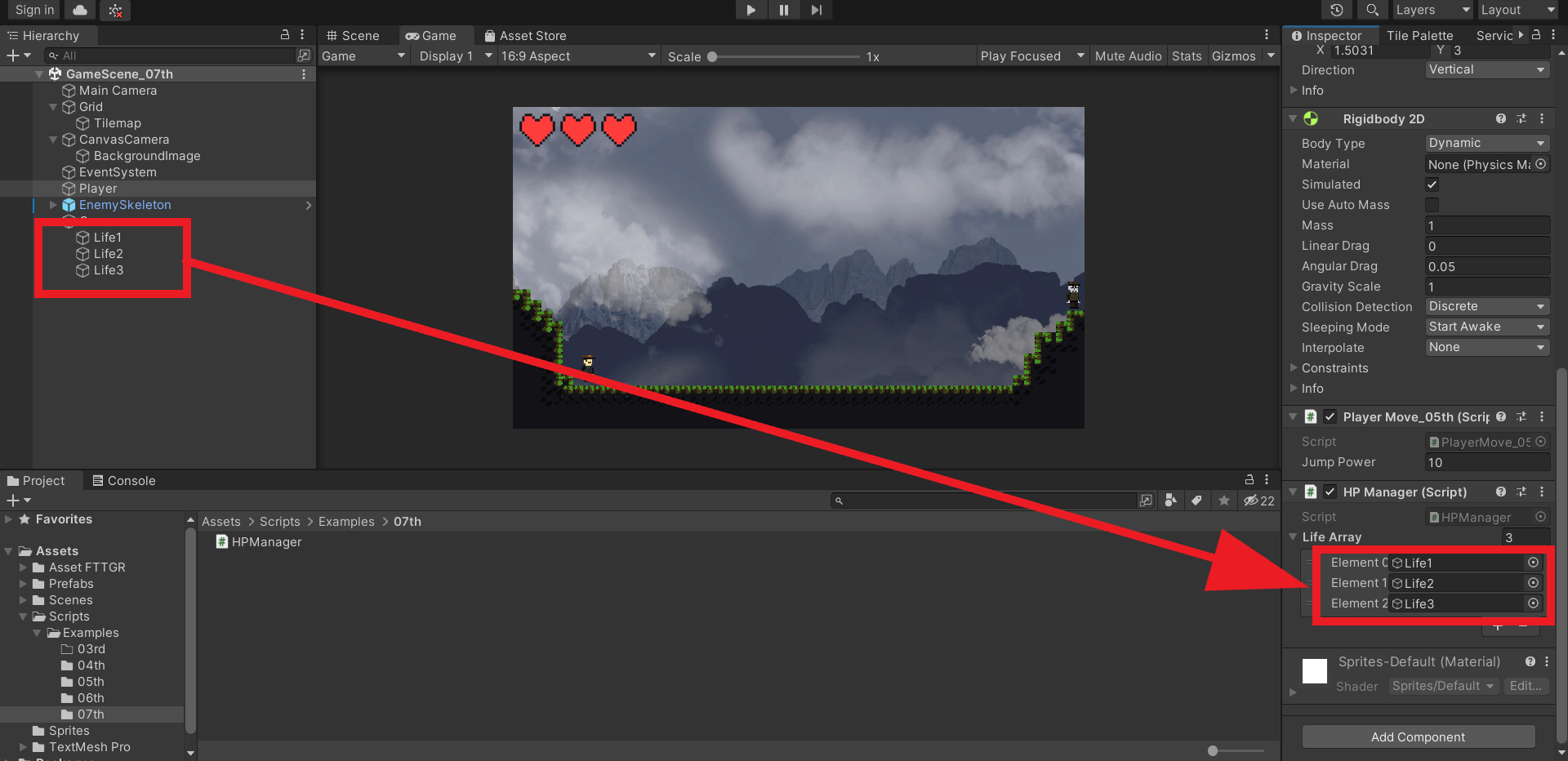Toggle hidden packages visibility count
Viewport: 1568px width, 761px height.
tap(1258, 501)
